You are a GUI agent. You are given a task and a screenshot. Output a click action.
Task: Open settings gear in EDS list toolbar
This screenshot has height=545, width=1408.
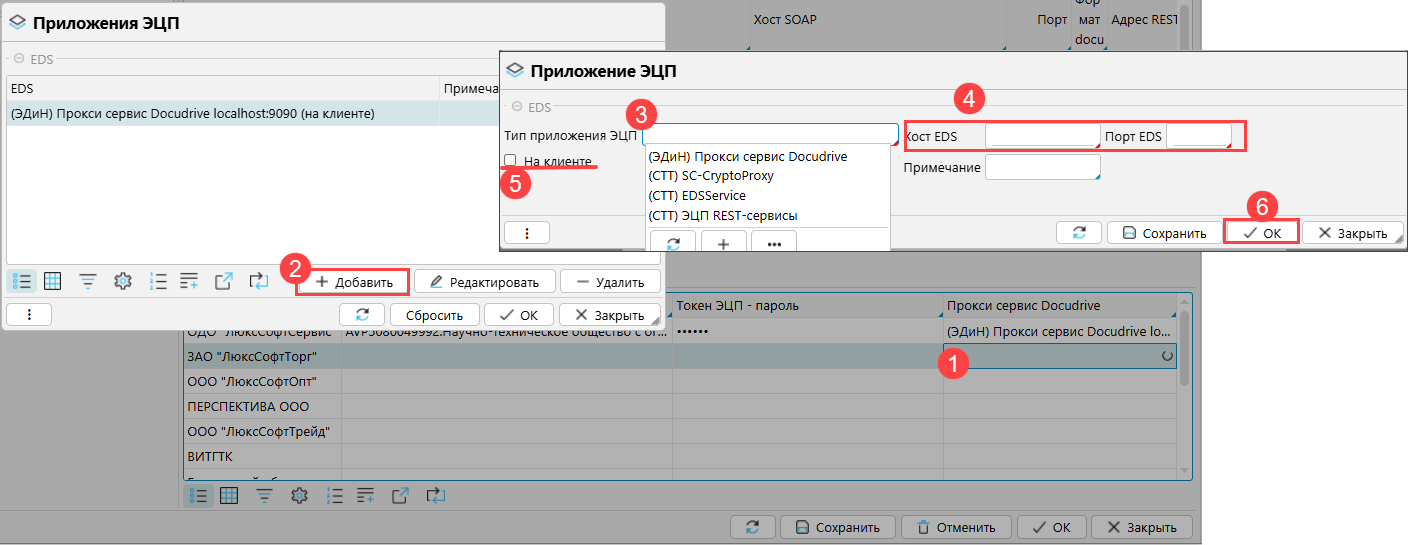[123, 282]
